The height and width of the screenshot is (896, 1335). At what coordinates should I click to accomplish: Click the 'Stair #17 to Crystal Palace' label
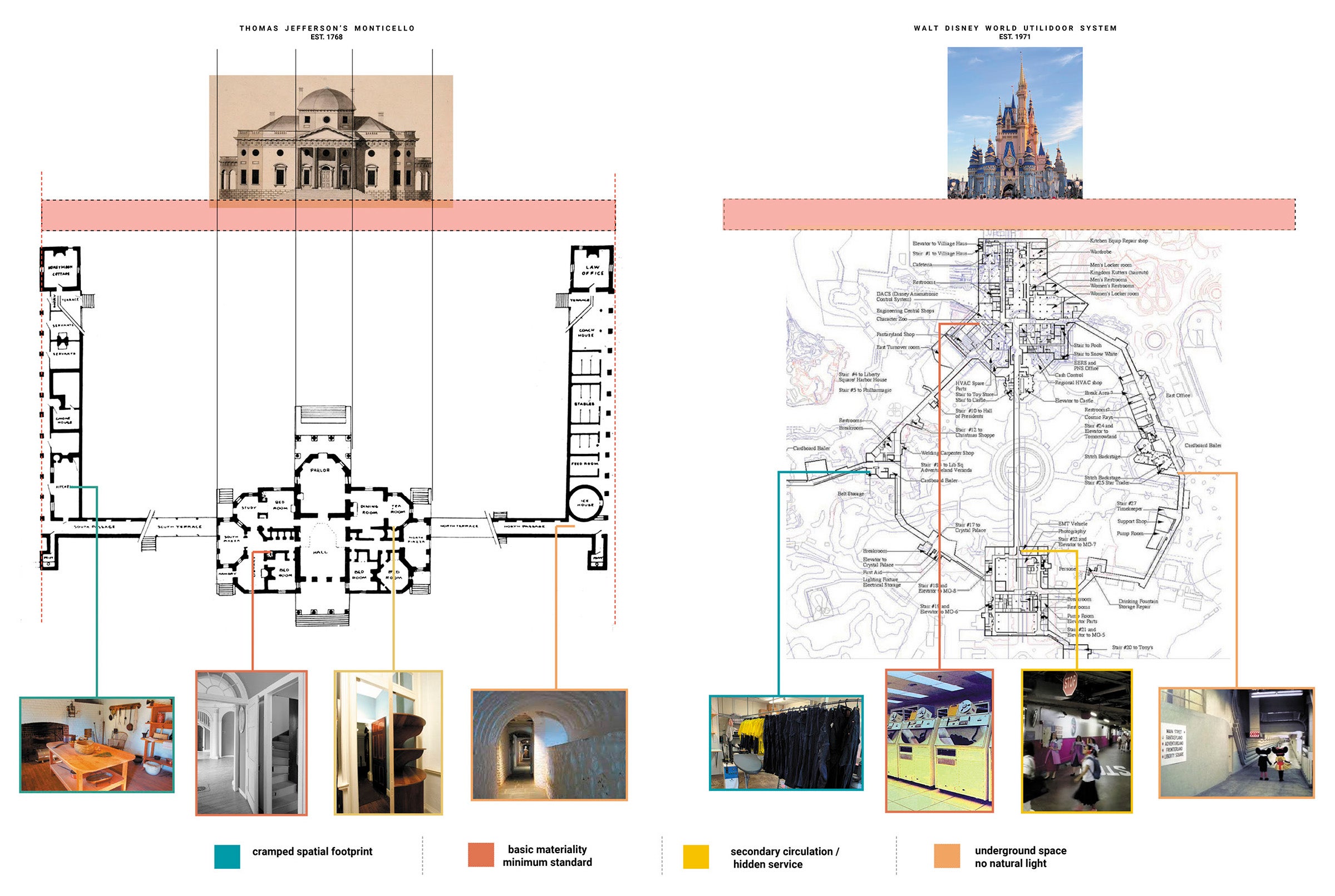pyautogui.click(x=971, y=527)
